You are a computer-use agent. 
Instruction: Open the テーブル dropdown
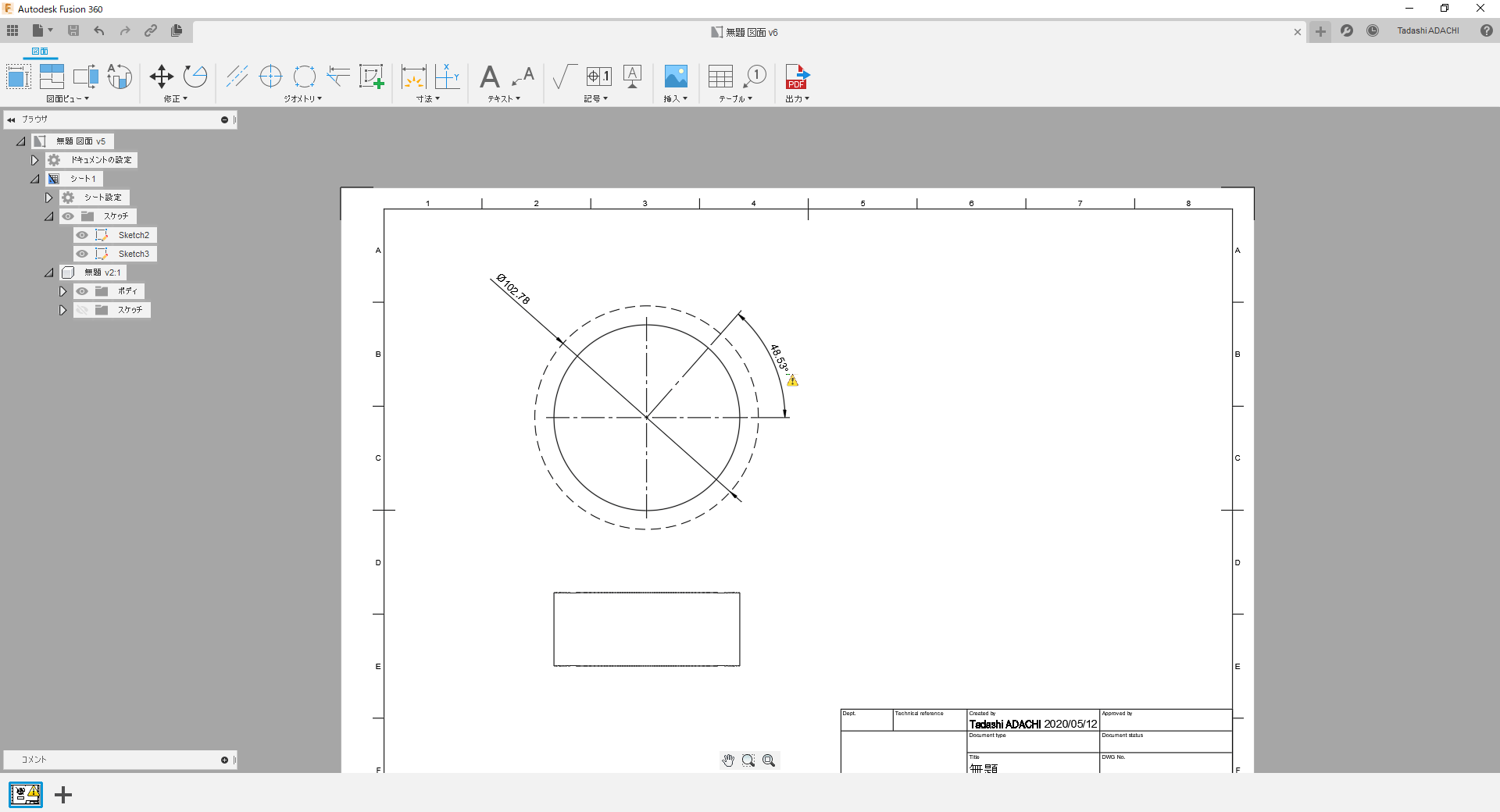pyautogui.click(x=736, y=99)
